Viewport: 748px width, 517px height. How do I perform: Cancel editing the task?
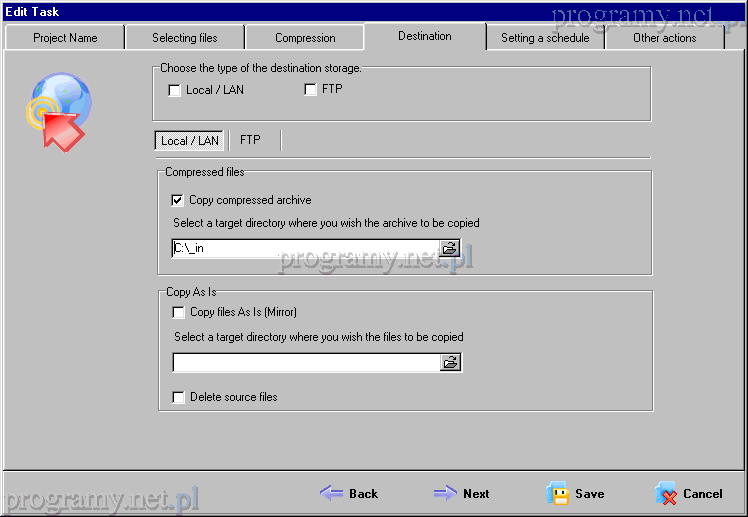(688, 493)
